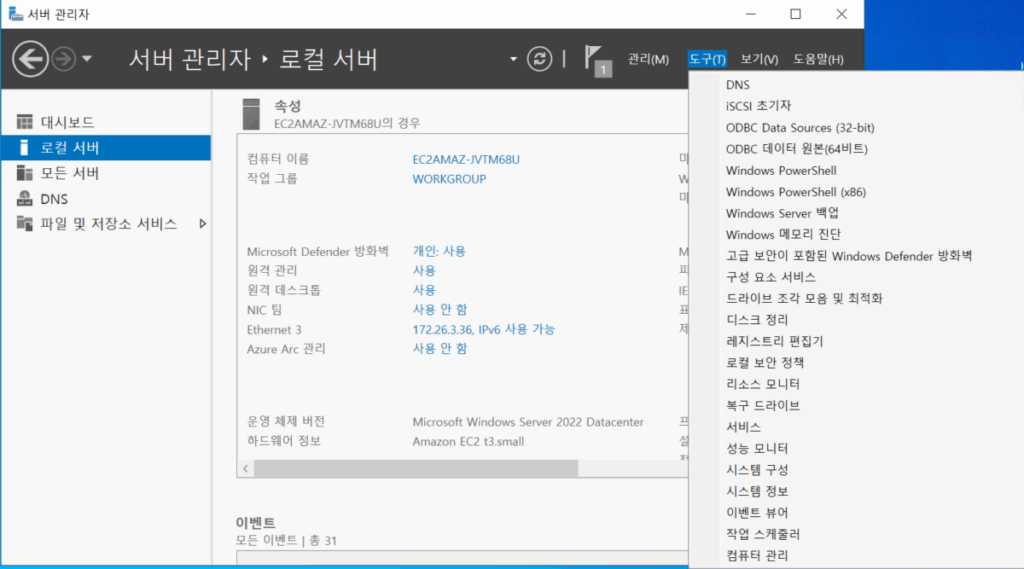Open Ethernet 3 address 172.26.3.36 link
Viewport: 1024px width, 569px height.
483,329
